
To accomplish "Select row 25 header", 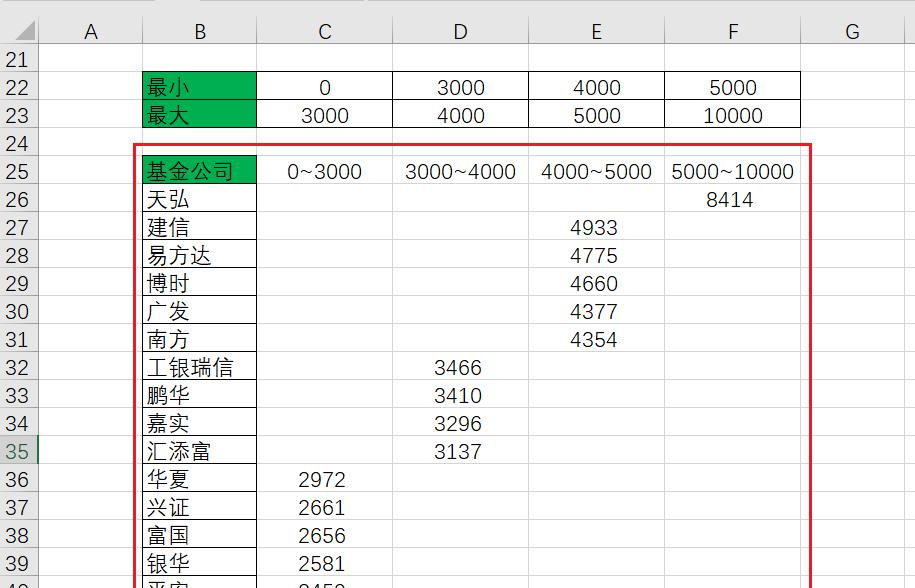I will pos(19,170).
